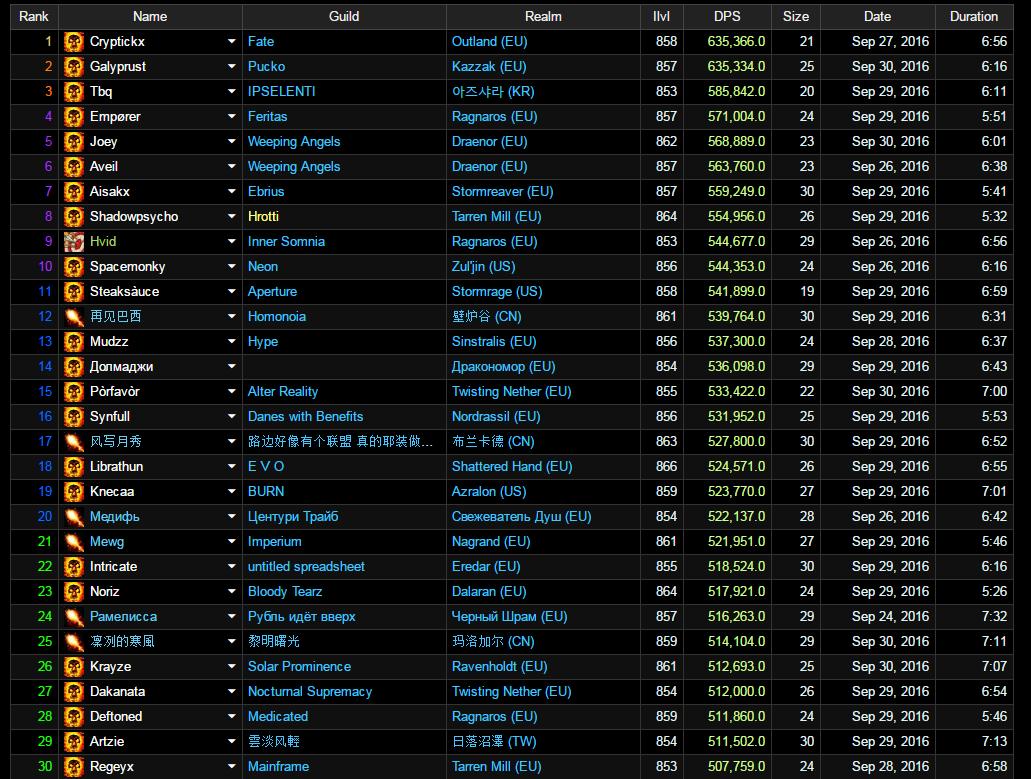Click the fire spec icon beside Mewg

point(74,541)
